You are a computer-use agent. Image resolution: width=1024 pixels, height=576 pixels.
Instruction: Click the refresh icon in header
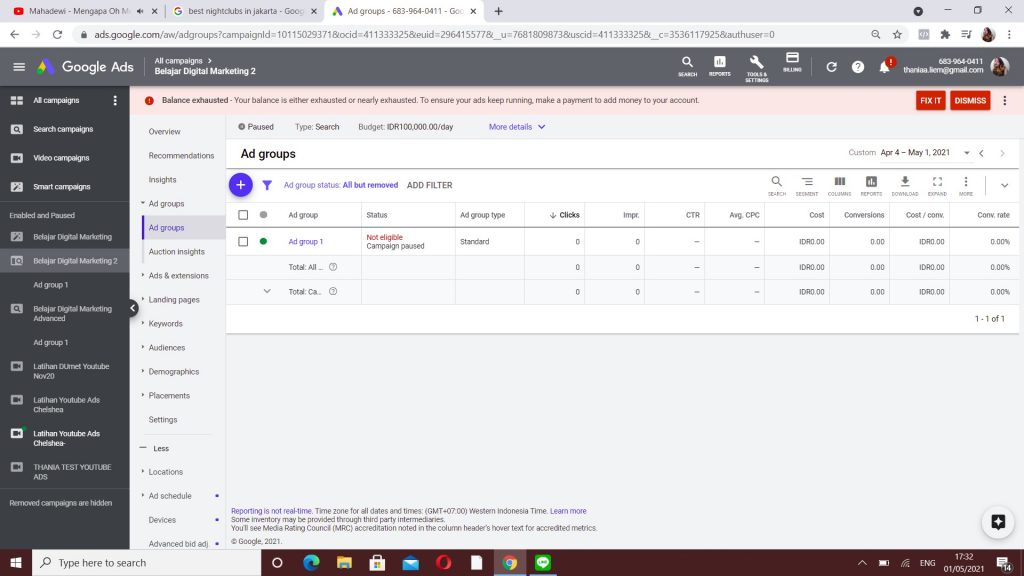(x=831, y=67)
